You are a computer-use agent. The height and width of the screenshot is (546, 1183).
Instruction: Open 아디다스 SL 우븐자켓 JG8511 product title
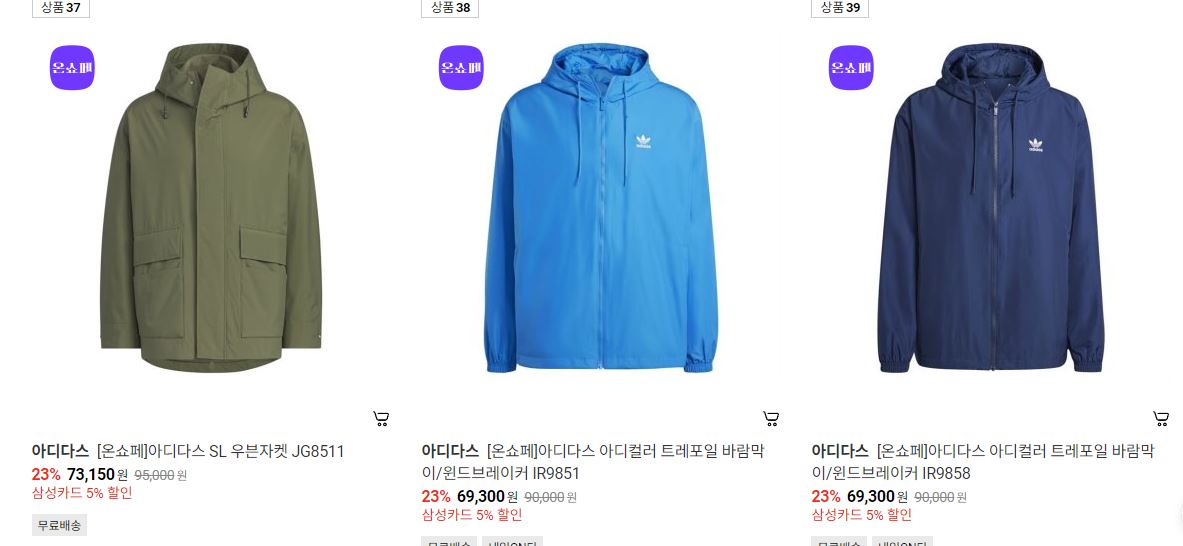click(220, 452)
